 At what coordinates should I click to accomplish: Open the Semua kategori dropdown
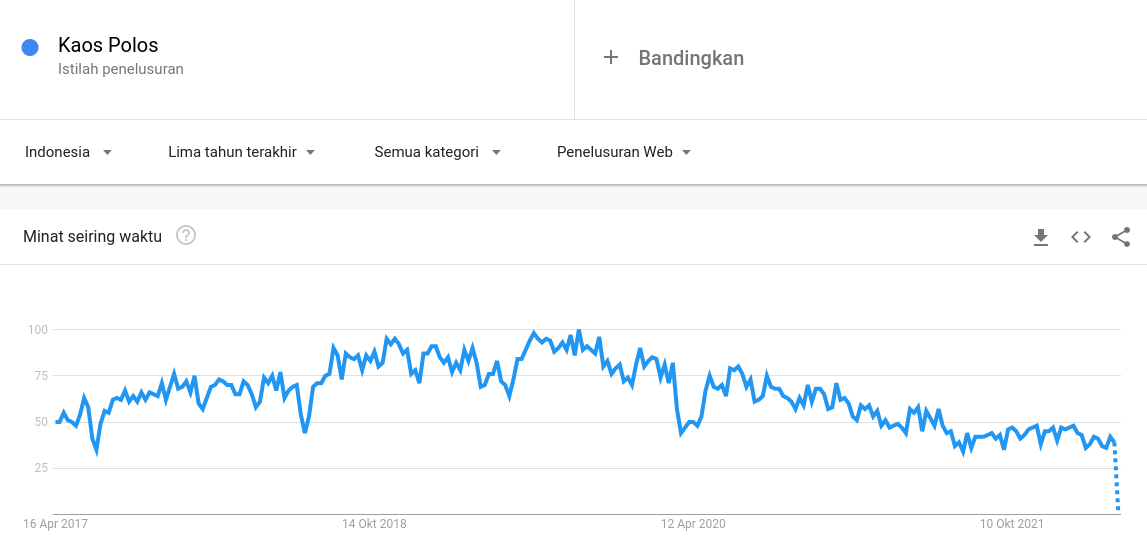tap(437, 152)
